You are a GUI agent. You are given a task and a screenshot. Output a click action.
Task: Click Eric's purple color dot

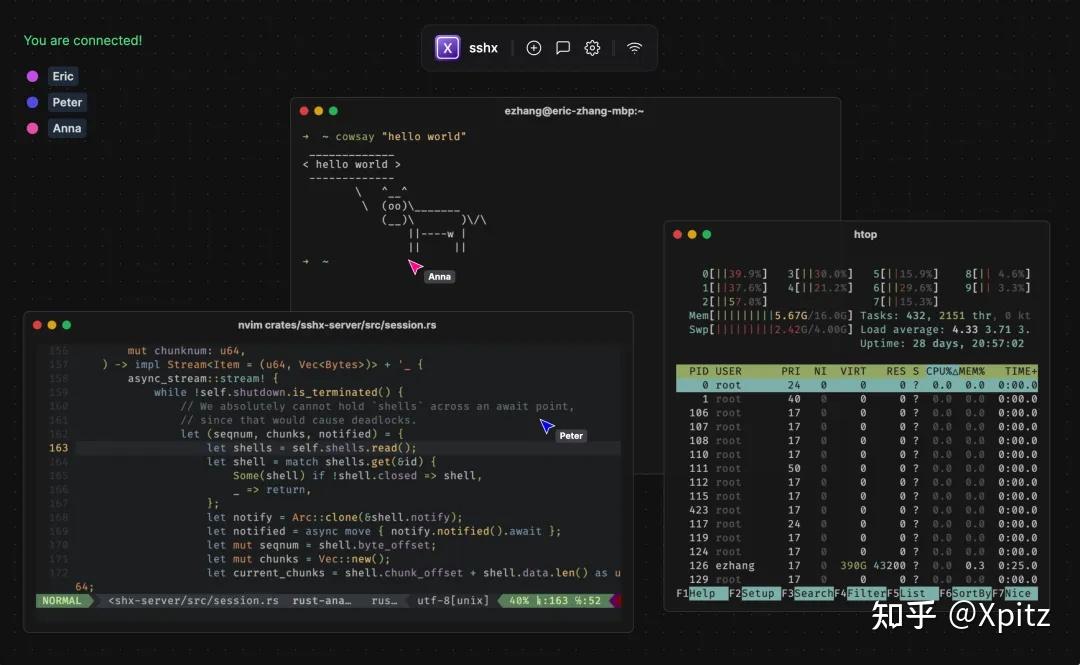click(32, 76)
